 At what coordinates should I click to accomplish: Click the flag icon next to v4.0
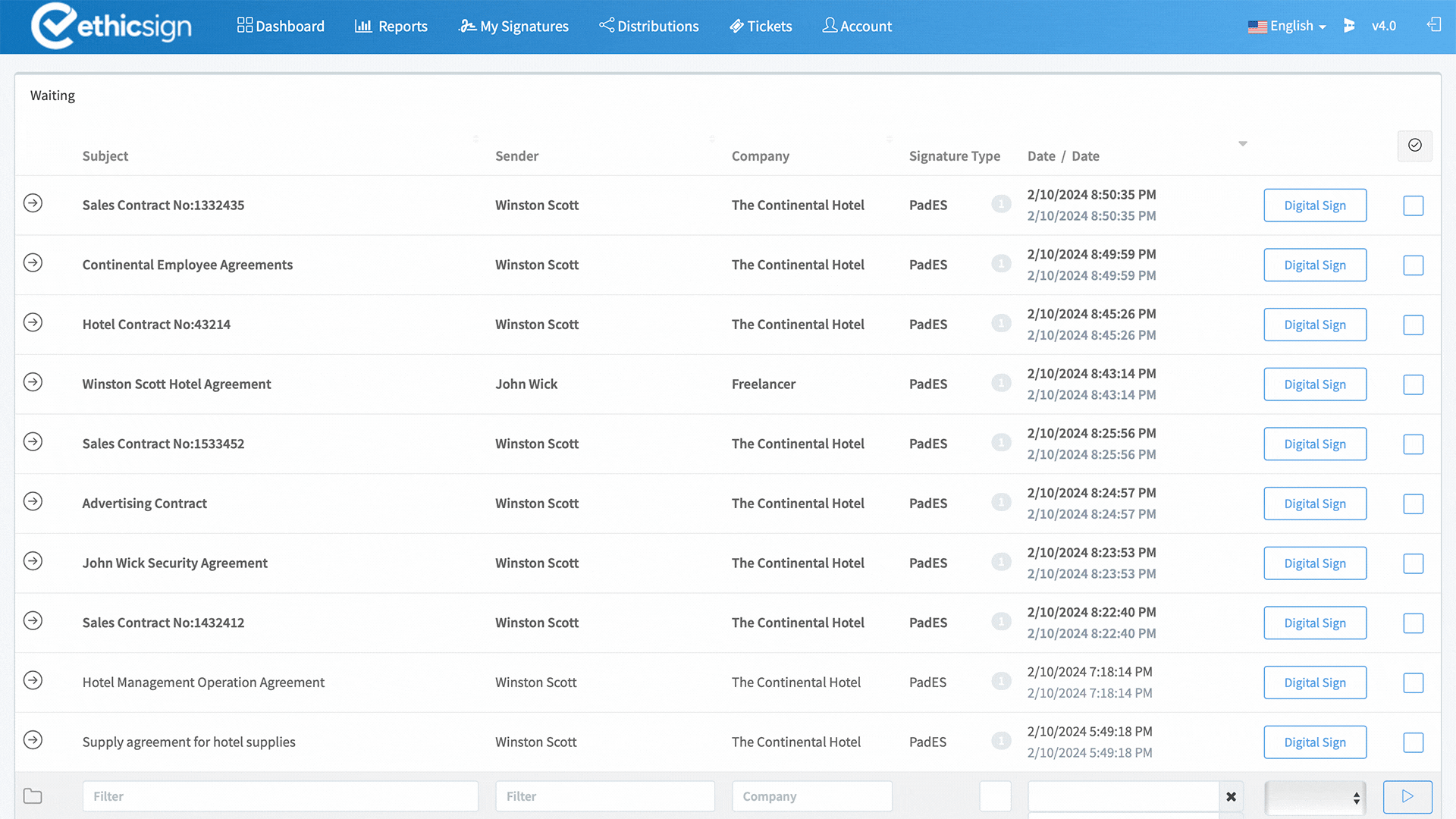coord(1349,26)
